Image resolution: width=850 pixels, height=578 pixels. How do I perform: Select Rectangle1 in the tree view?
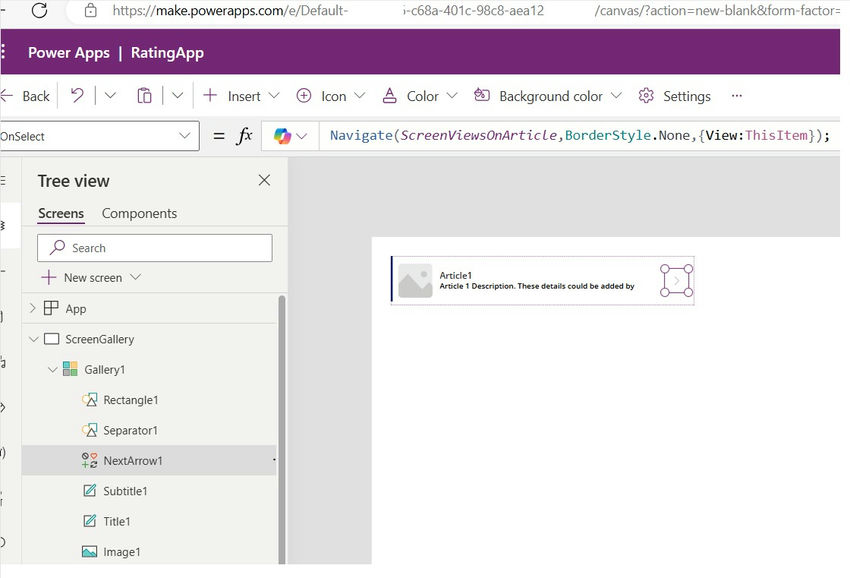(x=131, y=399)
